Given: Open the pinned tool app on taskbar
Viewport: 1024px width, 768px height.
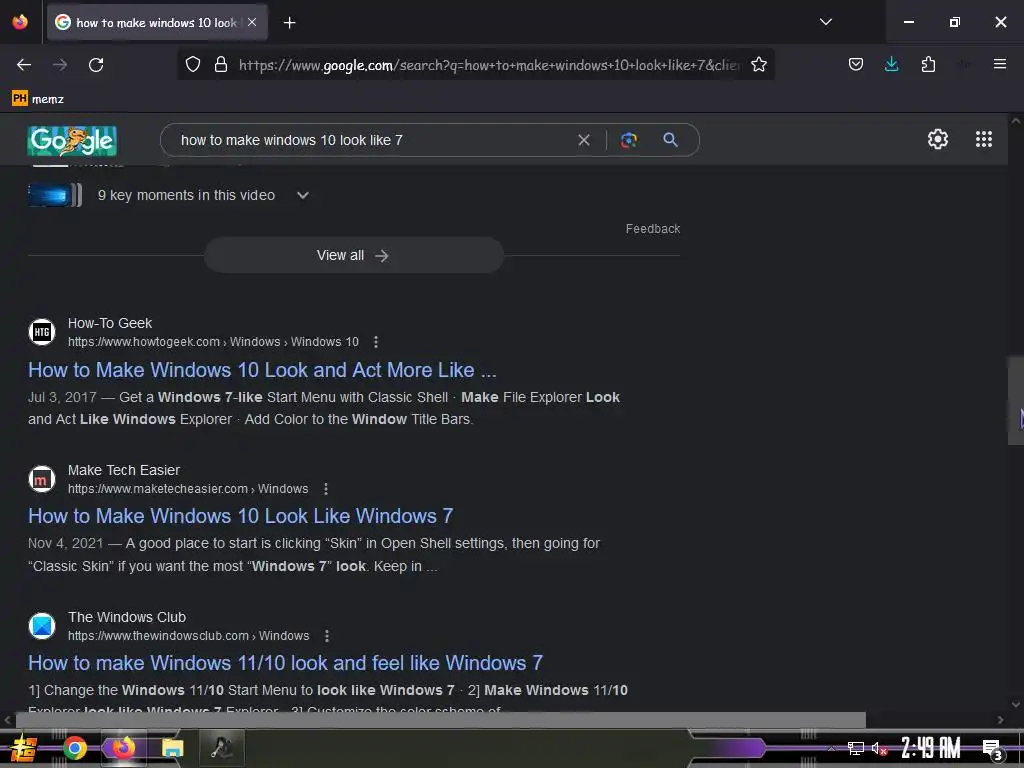Looking at the screenshot, I should coord(221,748).
